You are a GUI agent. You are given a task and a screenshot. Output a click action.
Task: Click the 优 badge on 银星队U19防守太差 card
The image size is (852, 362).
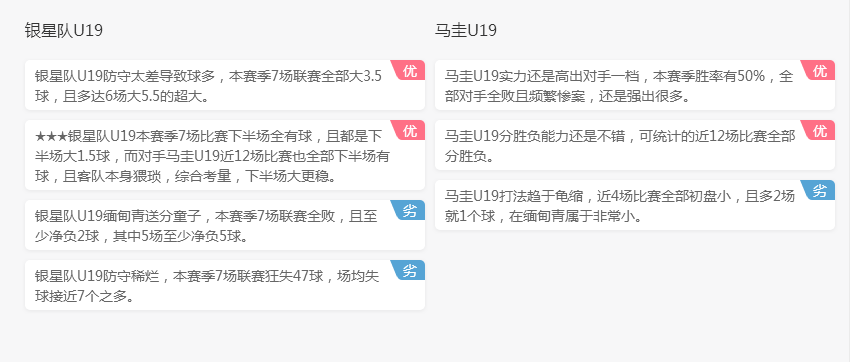(409, 70)
